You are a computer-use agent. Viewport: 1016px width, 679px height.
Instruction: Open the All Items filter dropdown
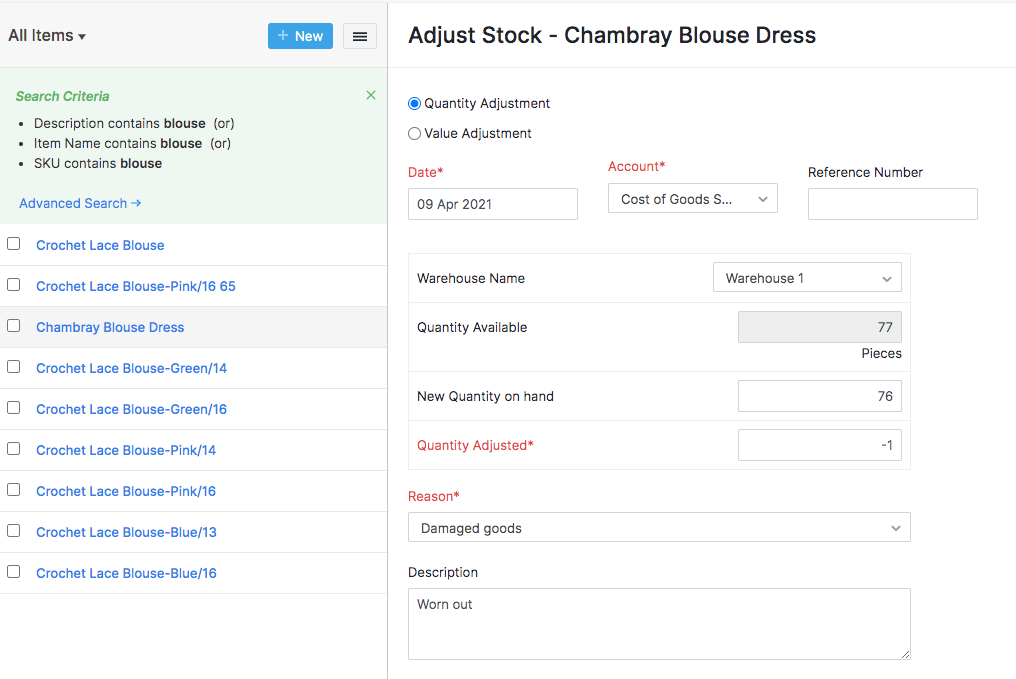point(46,35)
